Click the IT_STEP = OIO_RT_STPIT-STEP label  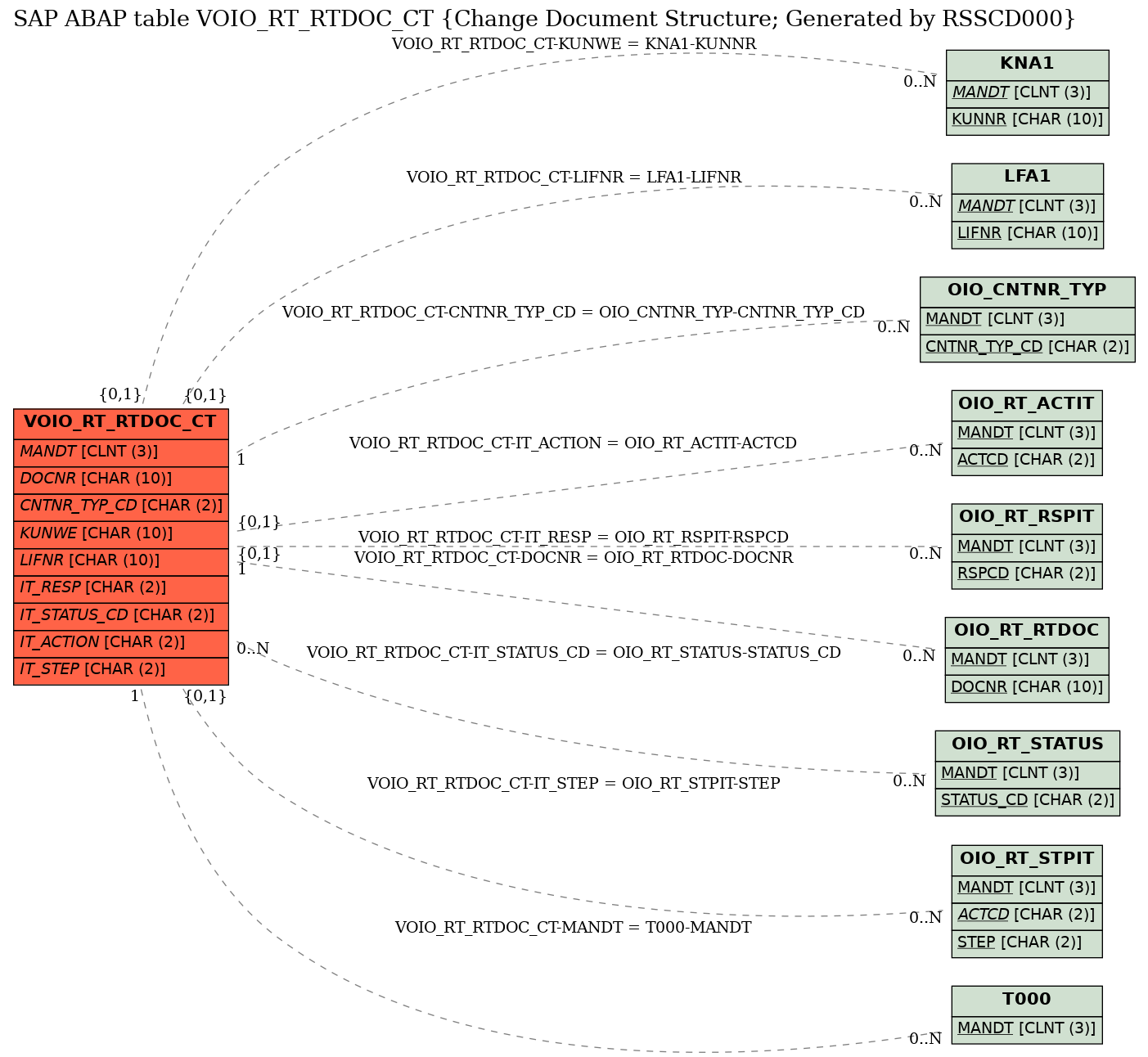[574, 783]
